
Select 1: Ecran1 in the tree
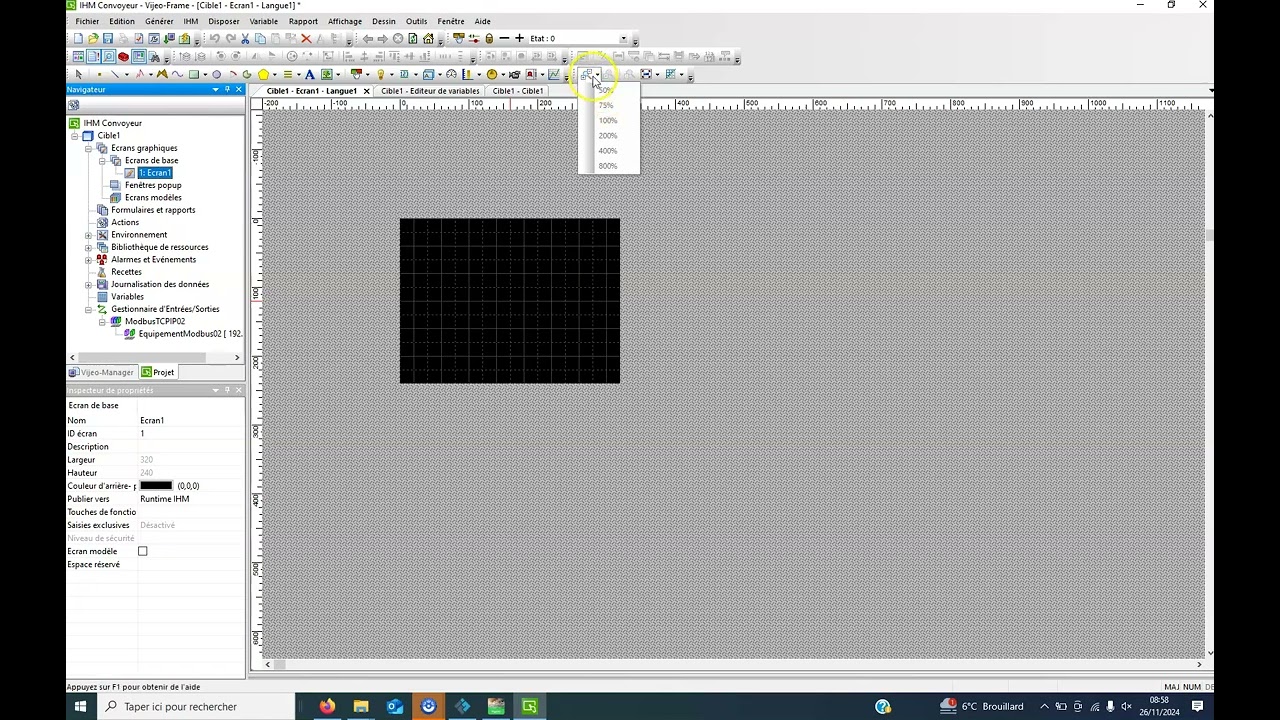click(155, 173)
